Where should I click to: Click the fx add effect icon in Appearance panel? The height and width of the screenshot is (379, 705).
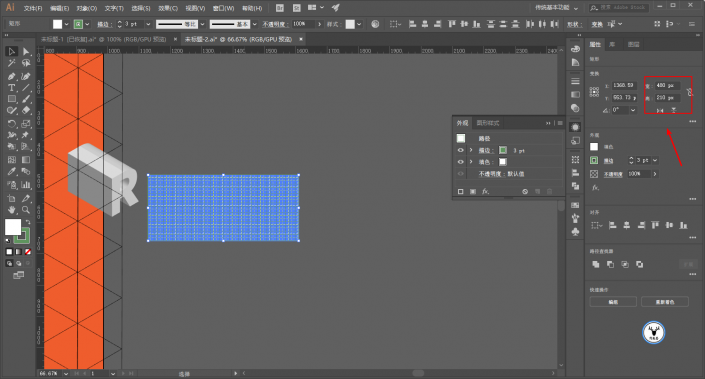pos(485,192)
